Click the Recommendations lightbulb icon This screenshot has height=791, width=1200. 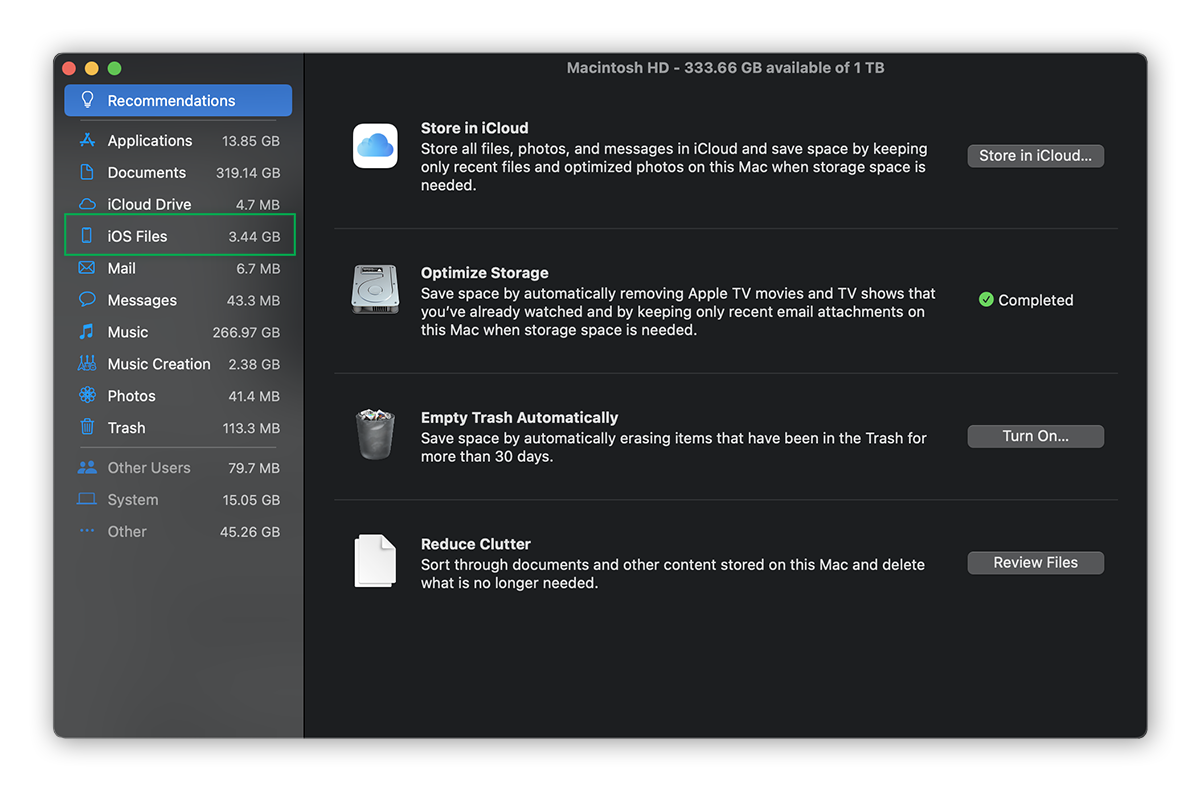[x=87, y=100]
